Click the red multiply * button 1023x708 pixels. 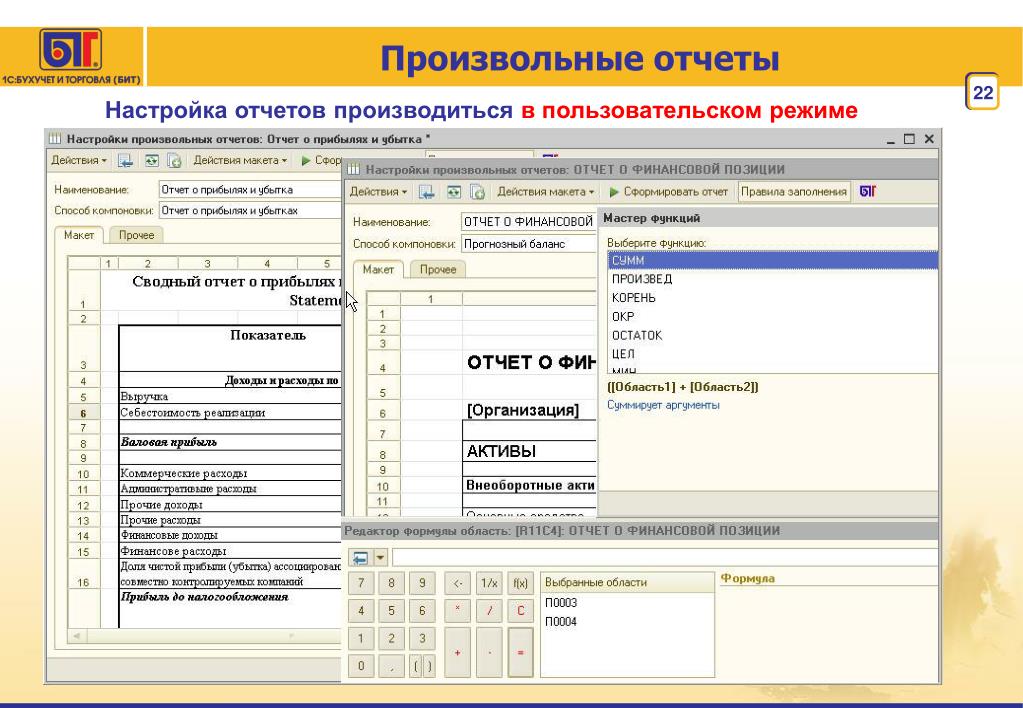tap(457, 611)
